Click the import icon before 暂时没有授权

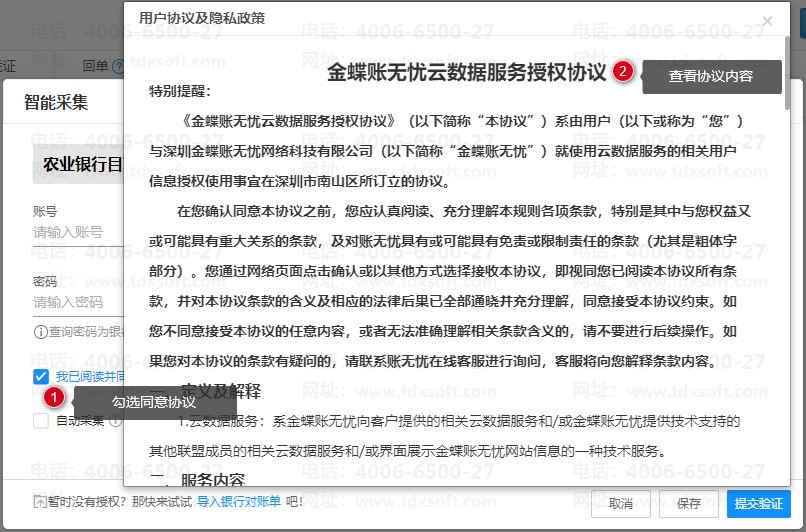(x=39, y=502)
